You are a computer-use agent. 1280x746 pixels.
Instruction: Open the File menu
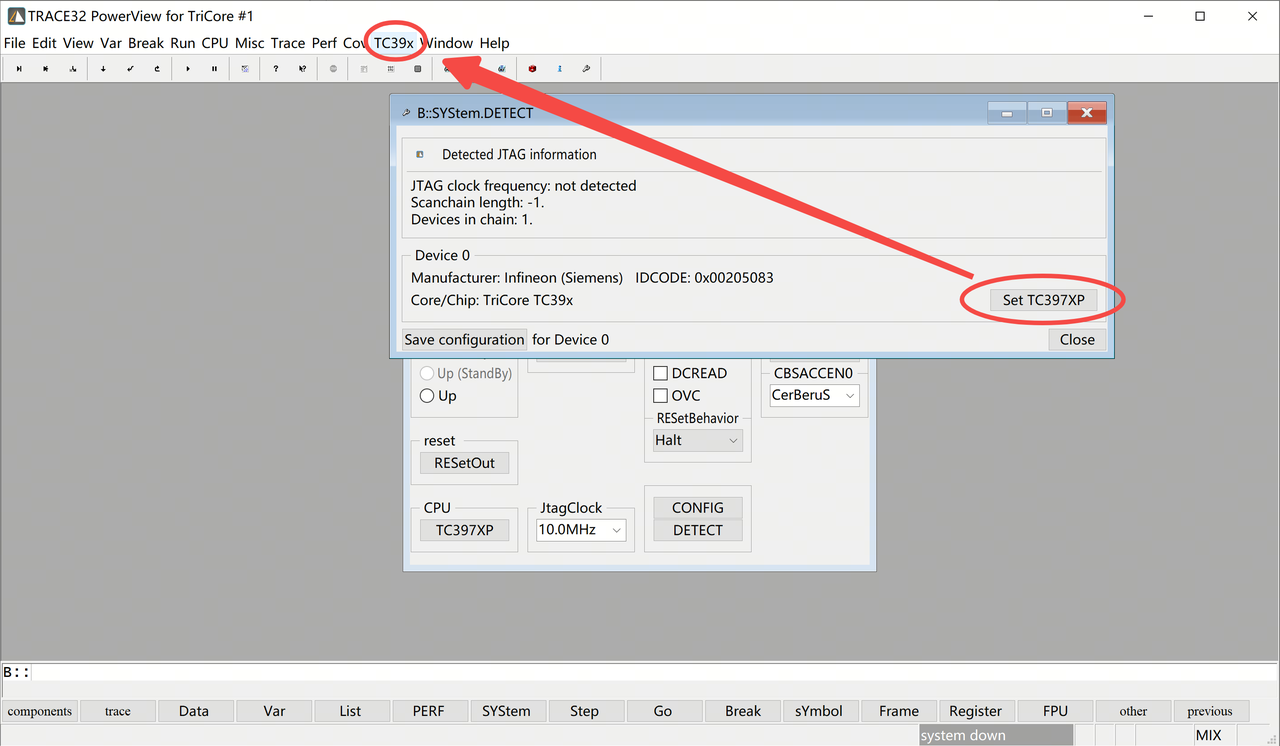pos(15,43)
